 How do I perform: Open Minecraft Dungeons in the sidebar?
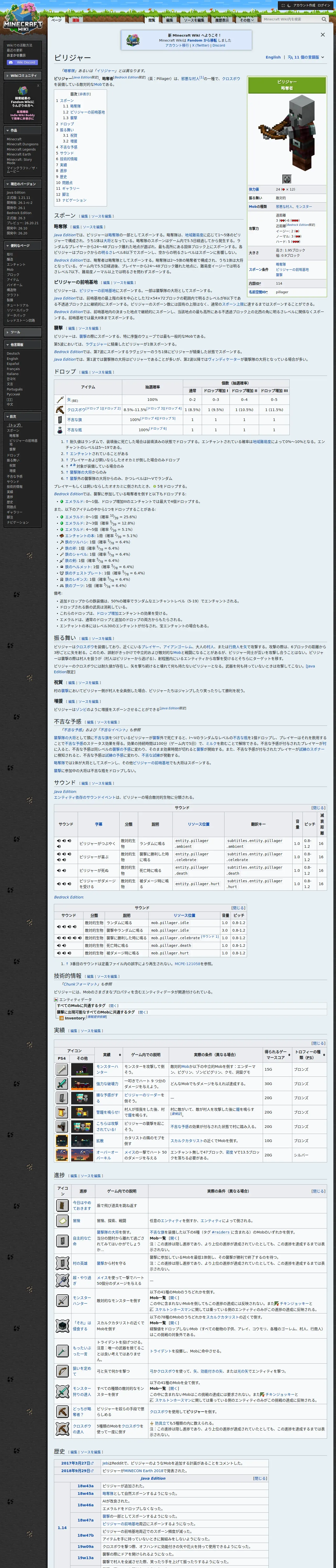point(23,144)
